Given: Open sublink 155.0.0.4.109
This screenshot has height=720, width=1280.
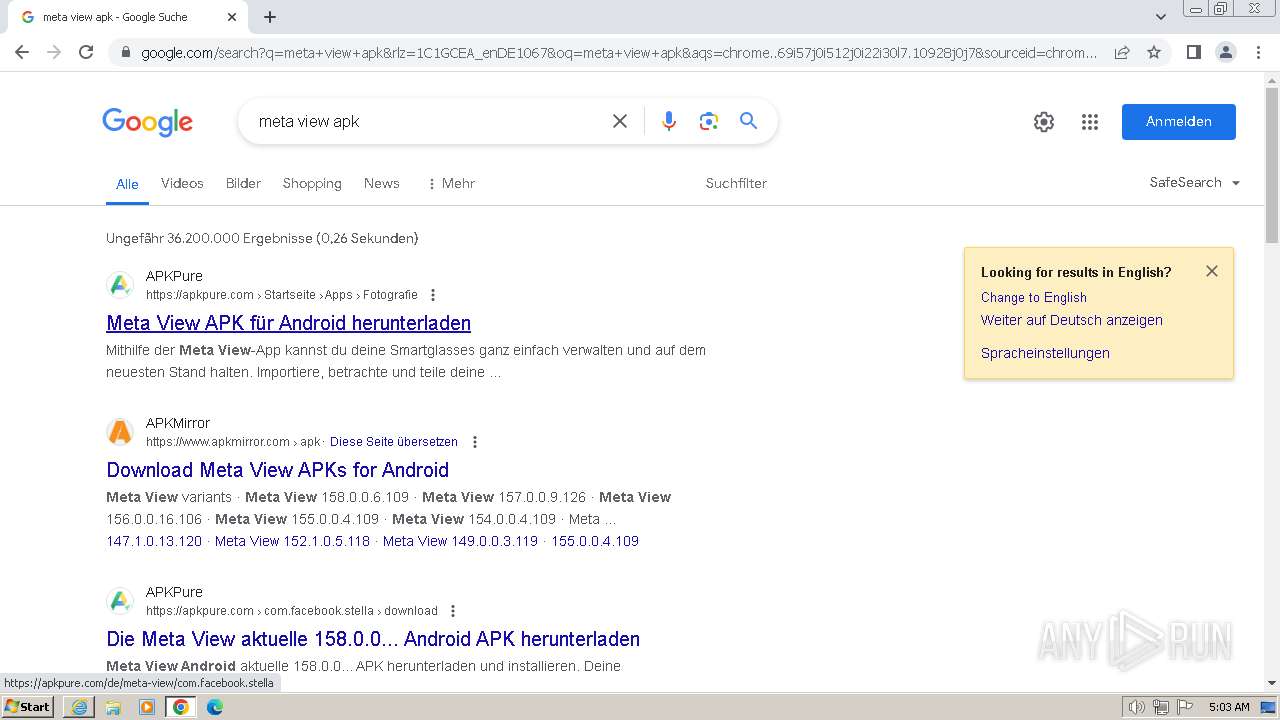Looking at the screenshot, I should click(x=595, y=541).
